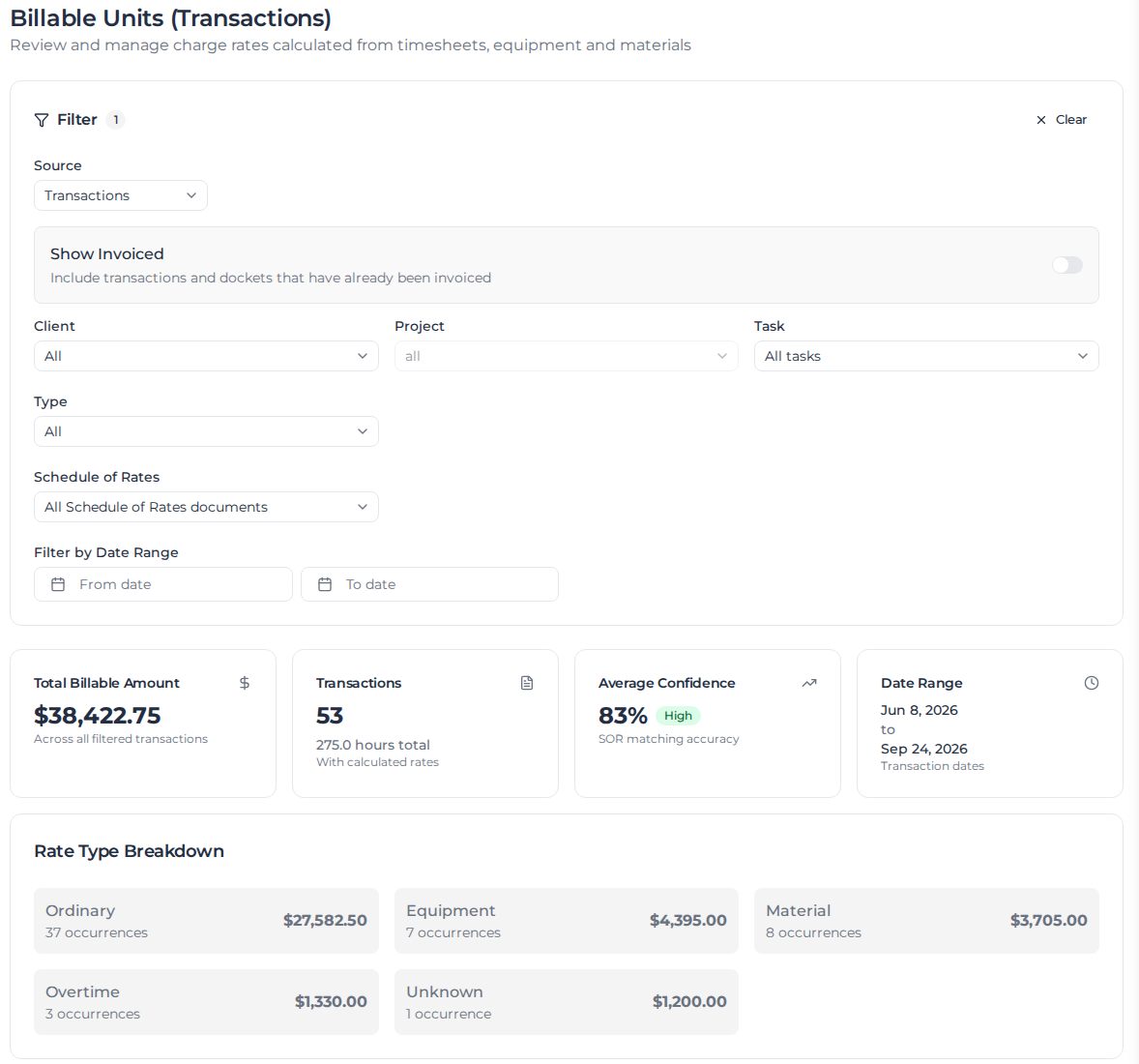Viewport: 1139px width, 1064px height.
Task: Click the 37 occurrences label
Action: [97, 932]
